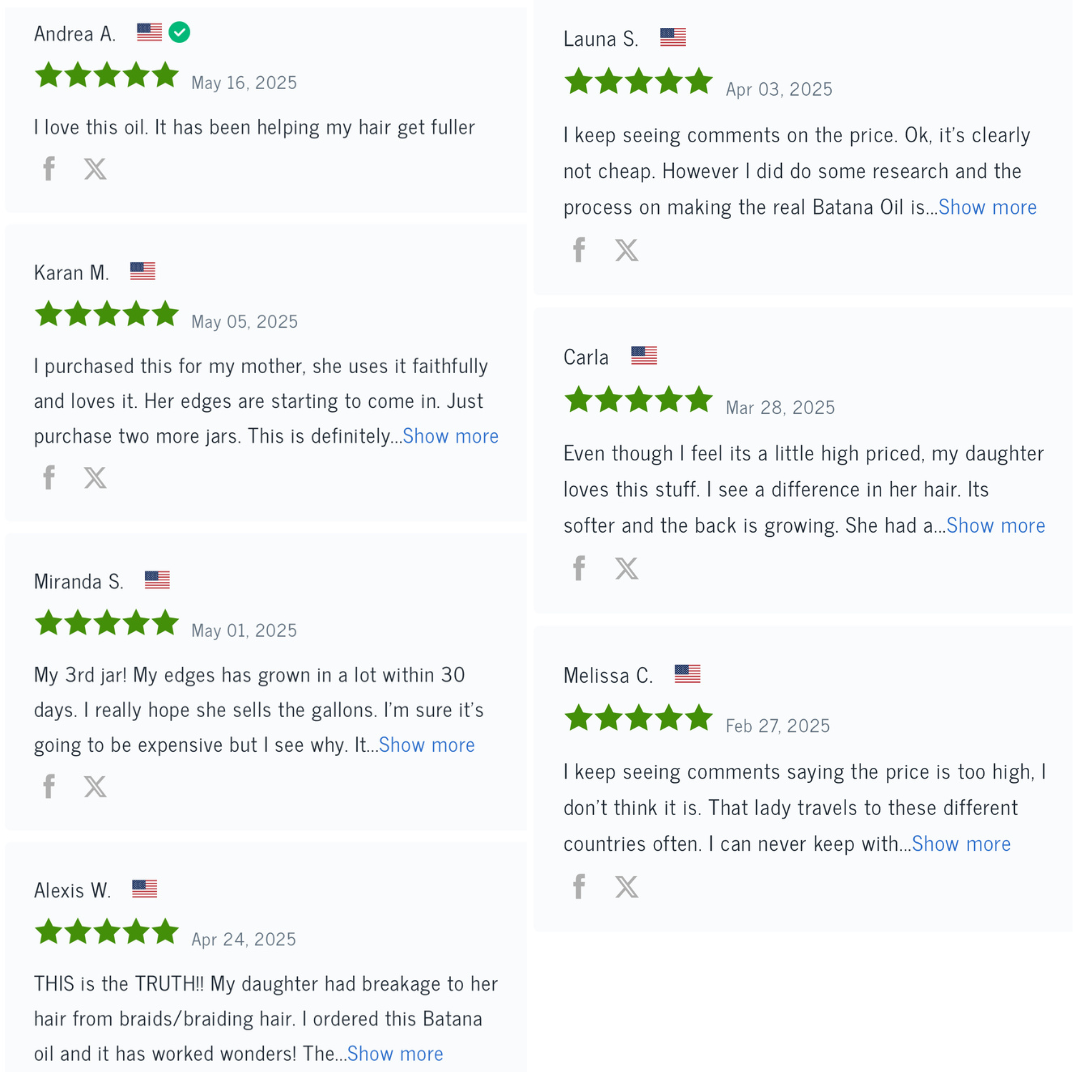The image size is (1080, 1080).
Task: Share Andrea A.'s review on X
Action: coord(95,169)
